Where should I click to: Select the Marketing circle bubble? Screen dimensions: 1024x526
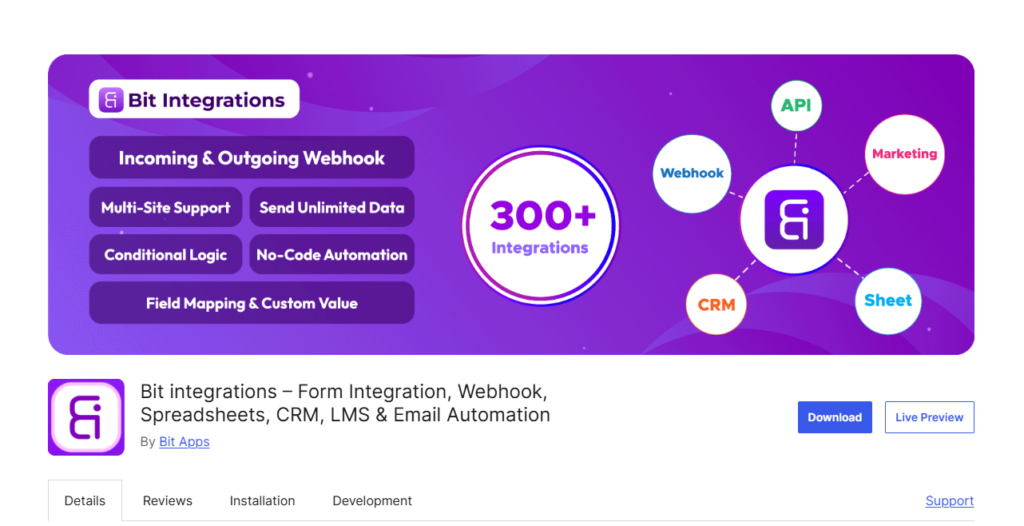point(904,154)
